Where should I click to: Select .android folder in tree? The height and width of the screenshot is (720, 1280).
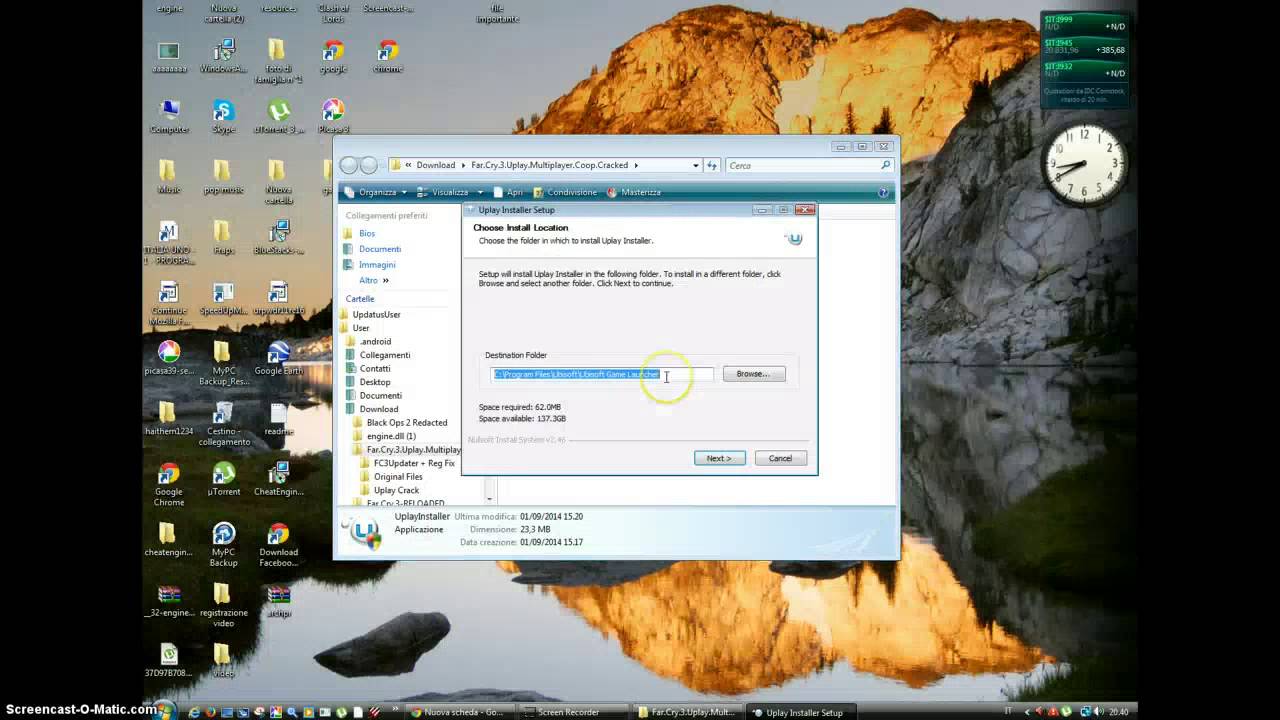pos(375,341)
